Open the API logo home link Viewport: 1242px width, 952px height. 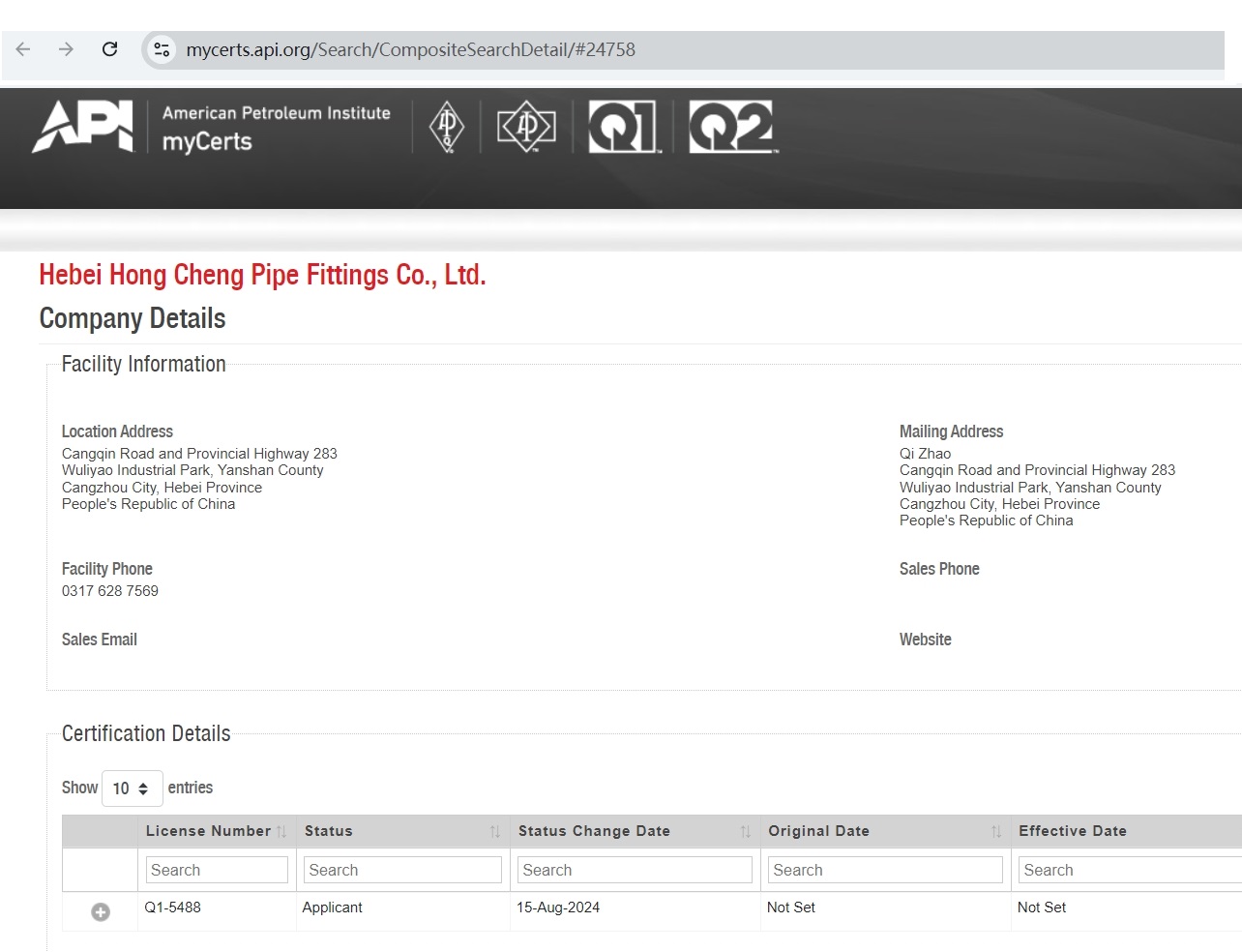pos(83,126)
